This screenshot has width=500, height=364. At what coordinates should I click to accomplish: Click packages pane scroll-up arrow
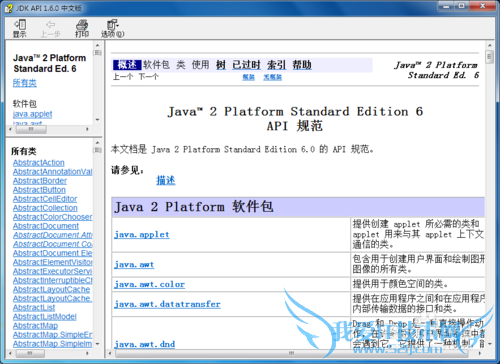pyautogui.click(x=97, y=45)
